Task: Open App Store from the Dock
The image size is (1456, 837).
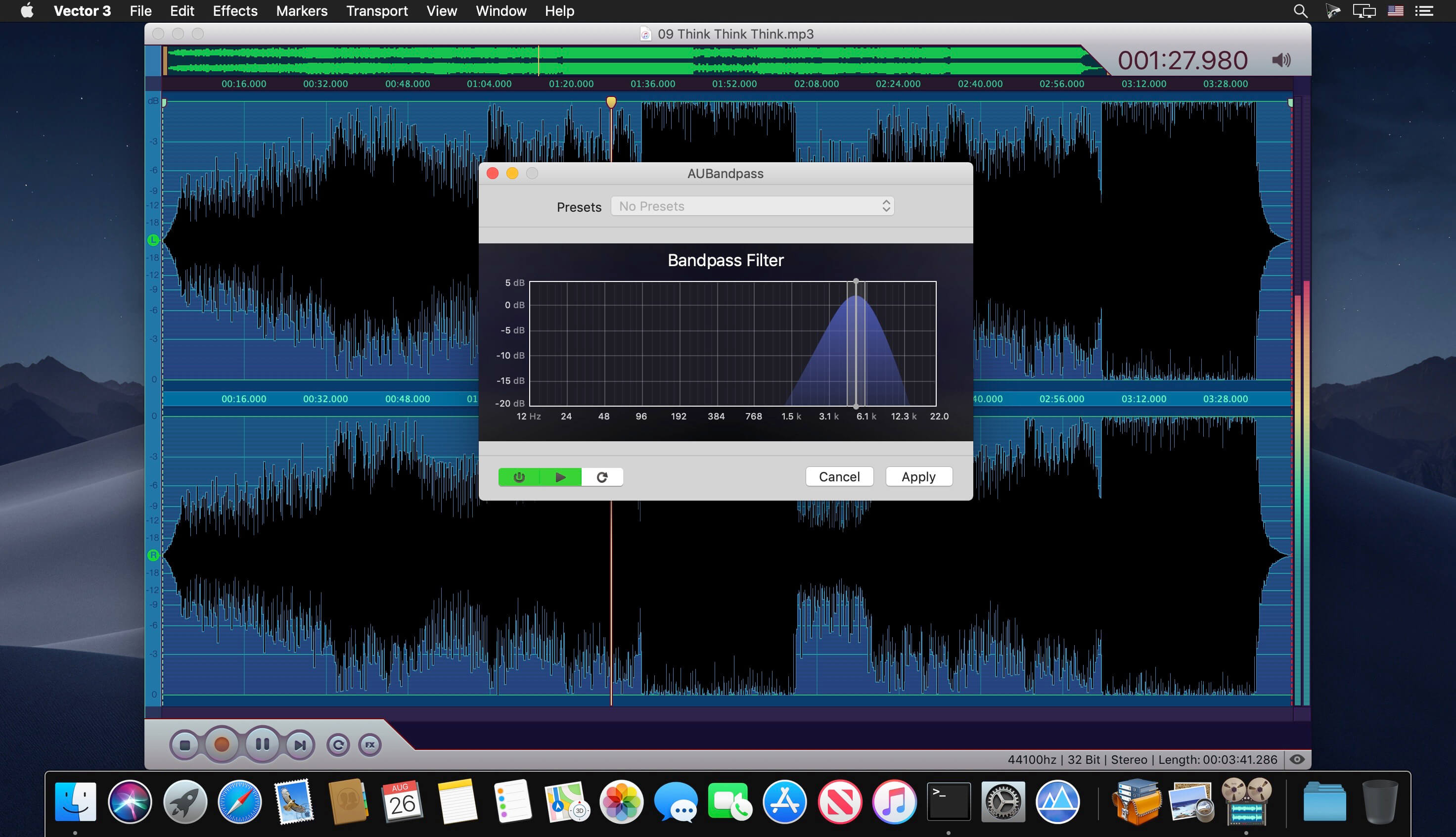Action: tap(785, 801)
